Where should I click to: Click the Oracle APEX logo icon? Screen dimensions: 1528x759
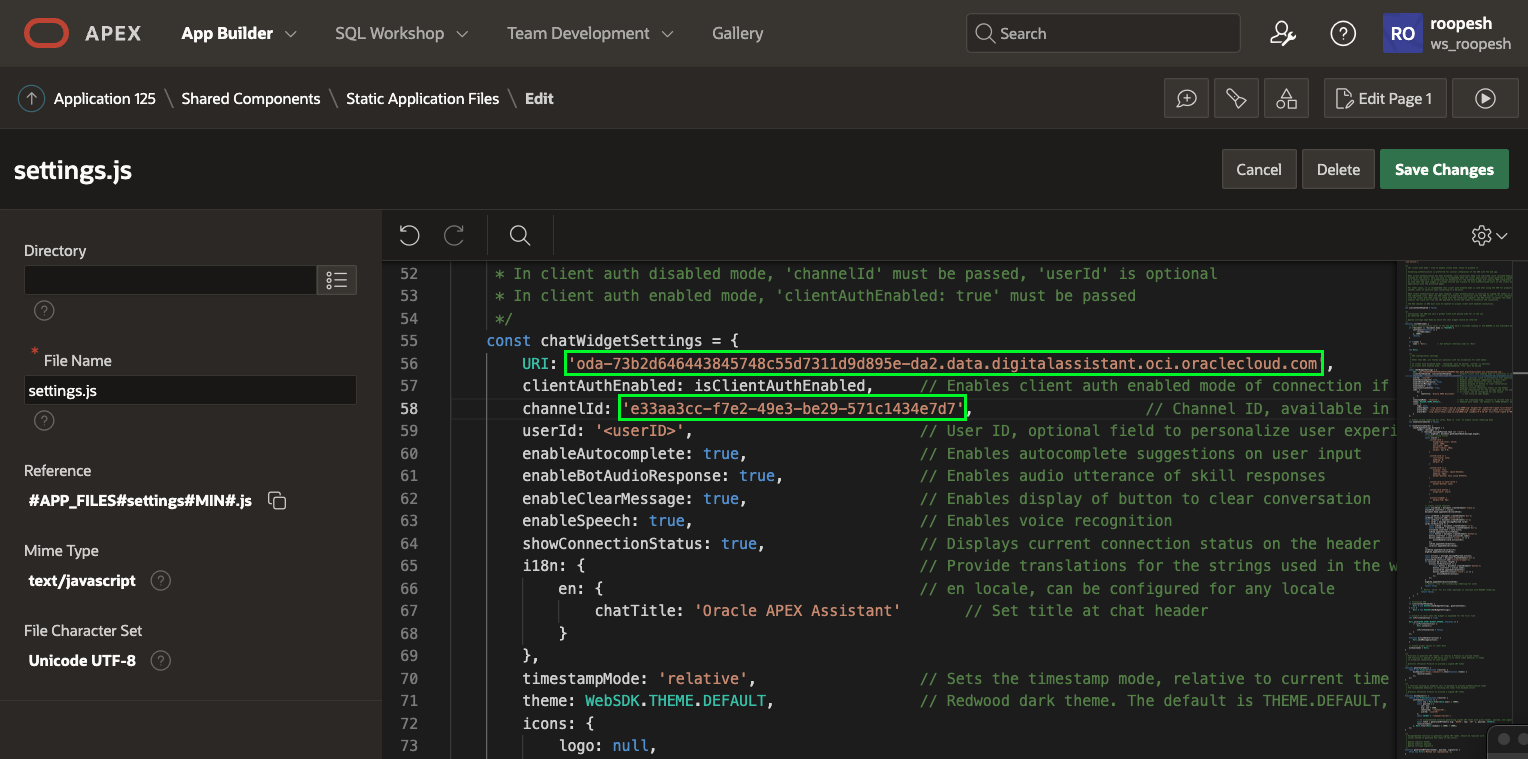[46, 33]
